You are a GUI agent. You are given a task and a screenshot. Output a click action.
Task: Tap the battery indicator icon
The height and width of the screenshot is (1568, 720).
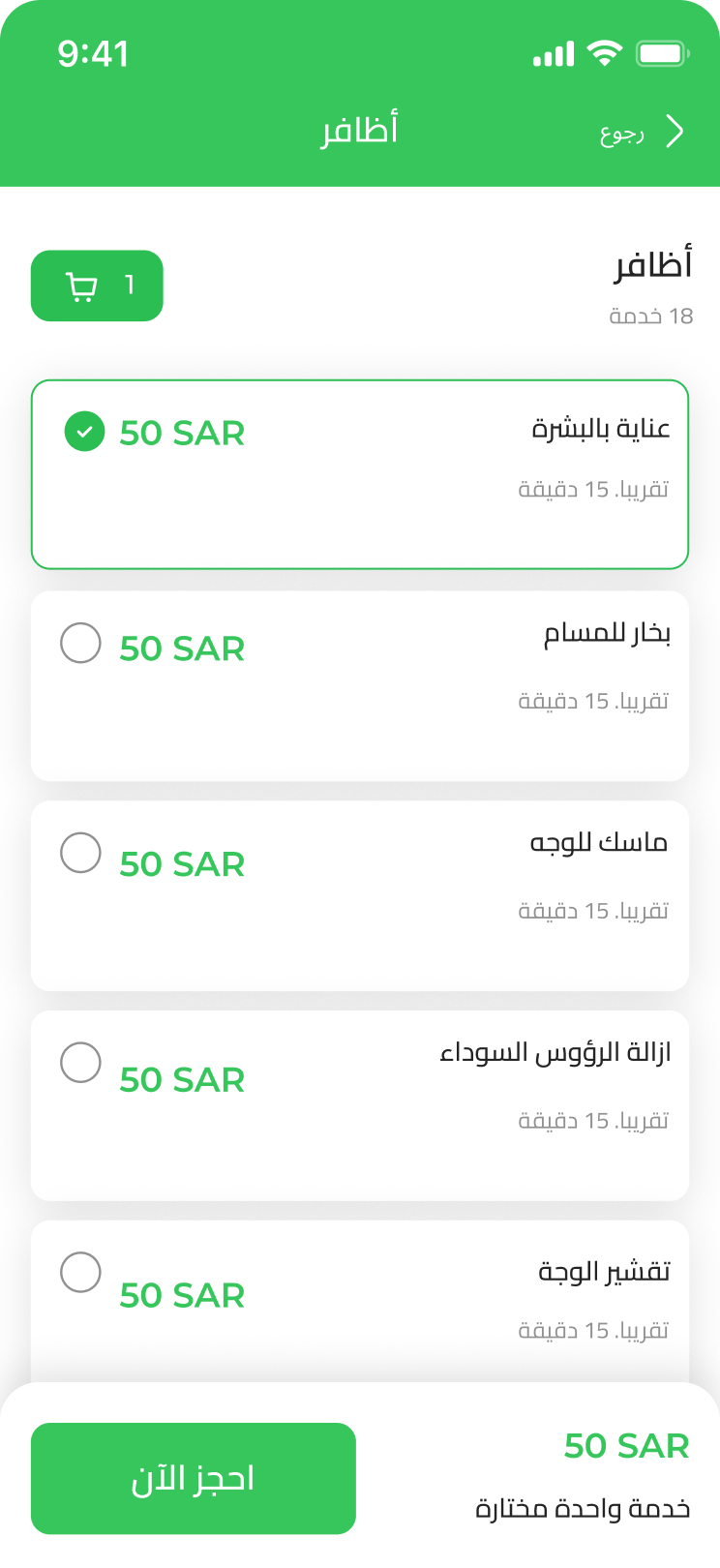661,54
